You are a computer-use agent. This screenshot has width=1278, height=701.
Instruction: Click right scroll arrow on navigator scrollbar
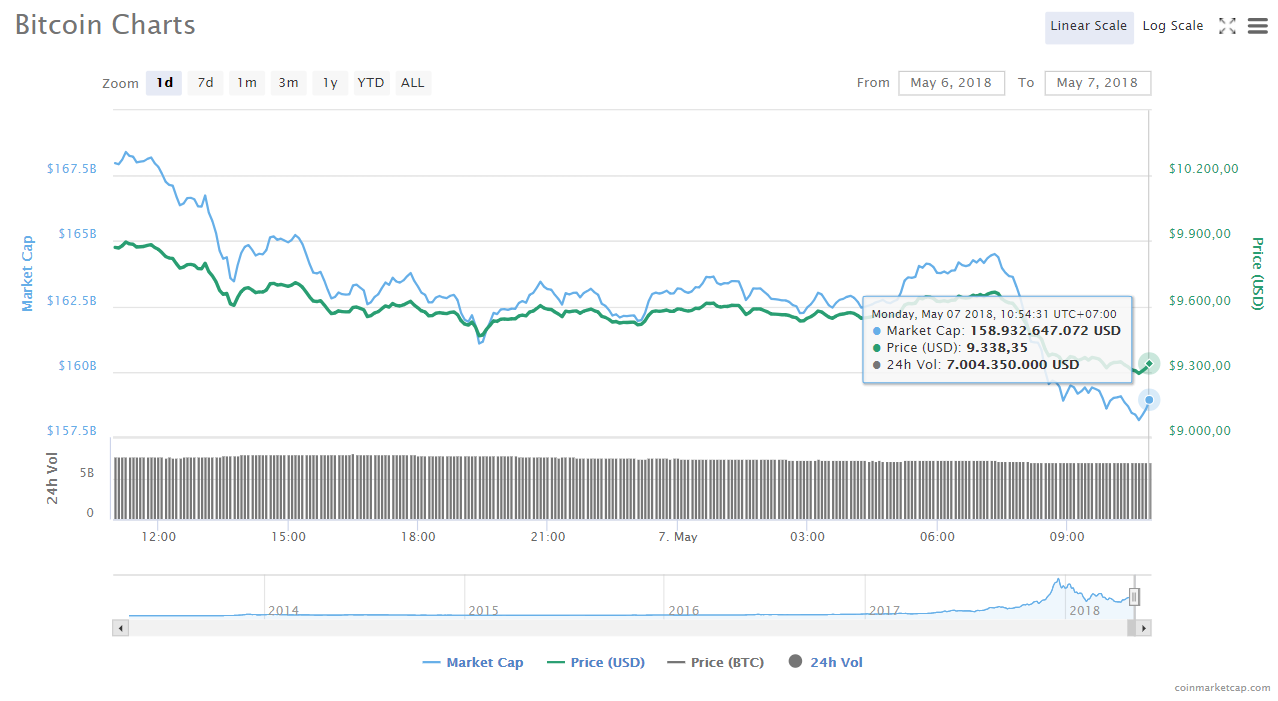[1144, 628]
